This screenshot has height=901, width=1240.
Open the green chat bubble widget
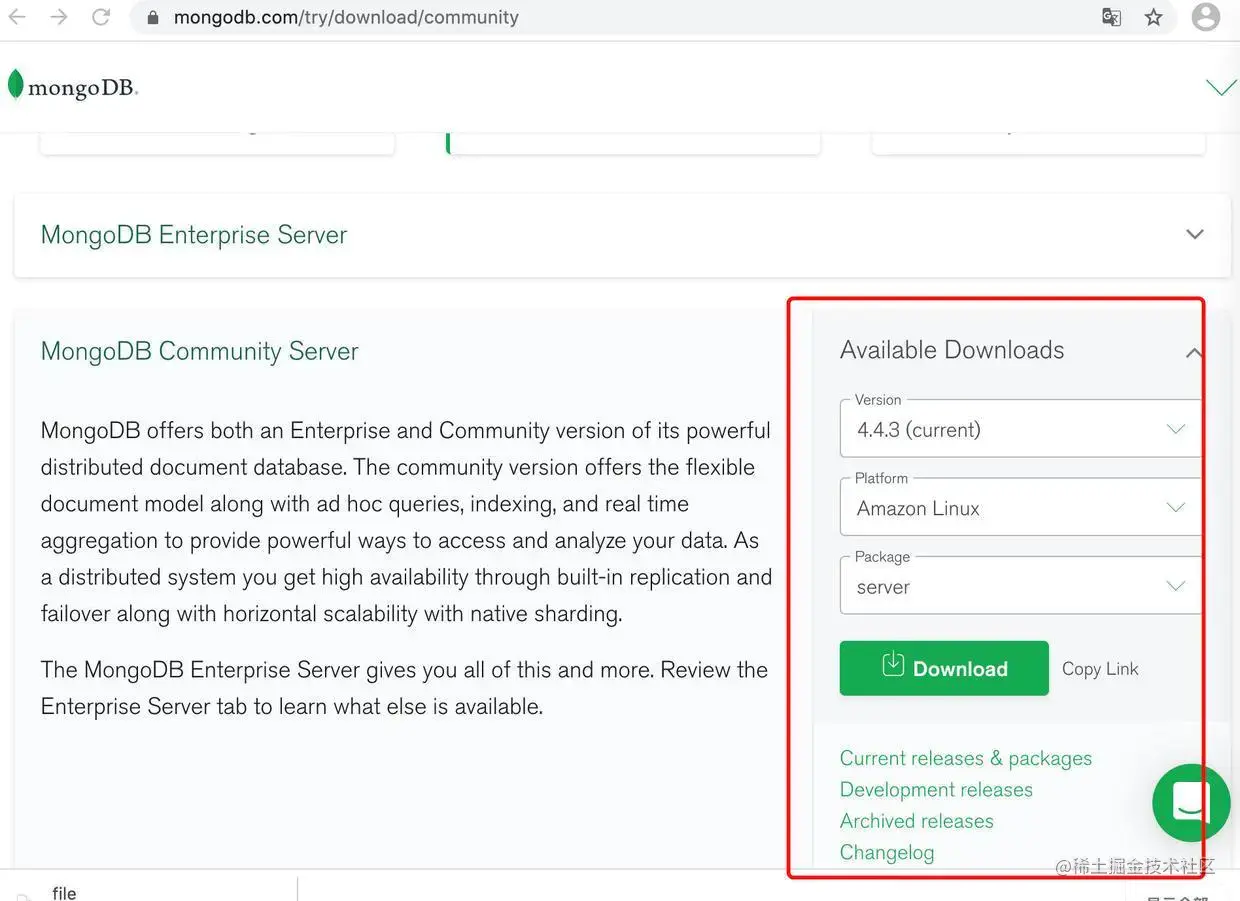coord(1191,803)
